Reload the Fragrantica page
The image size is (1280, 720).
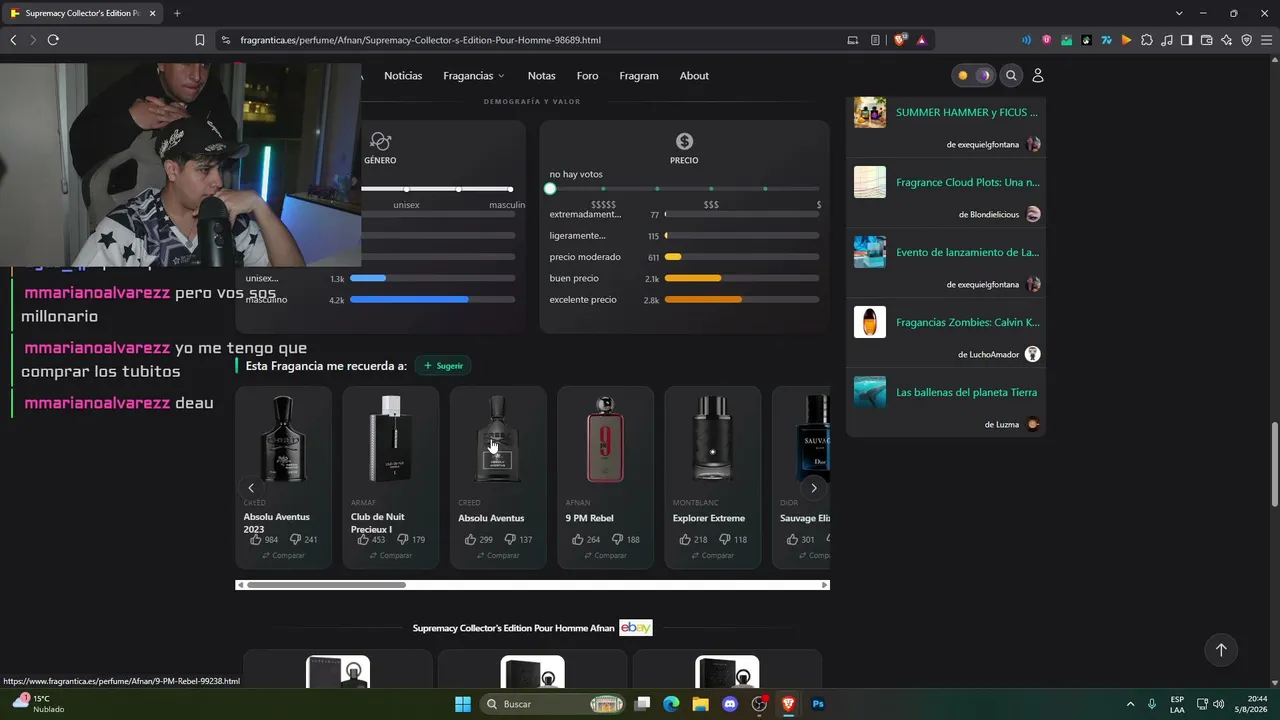coord(53,40)
